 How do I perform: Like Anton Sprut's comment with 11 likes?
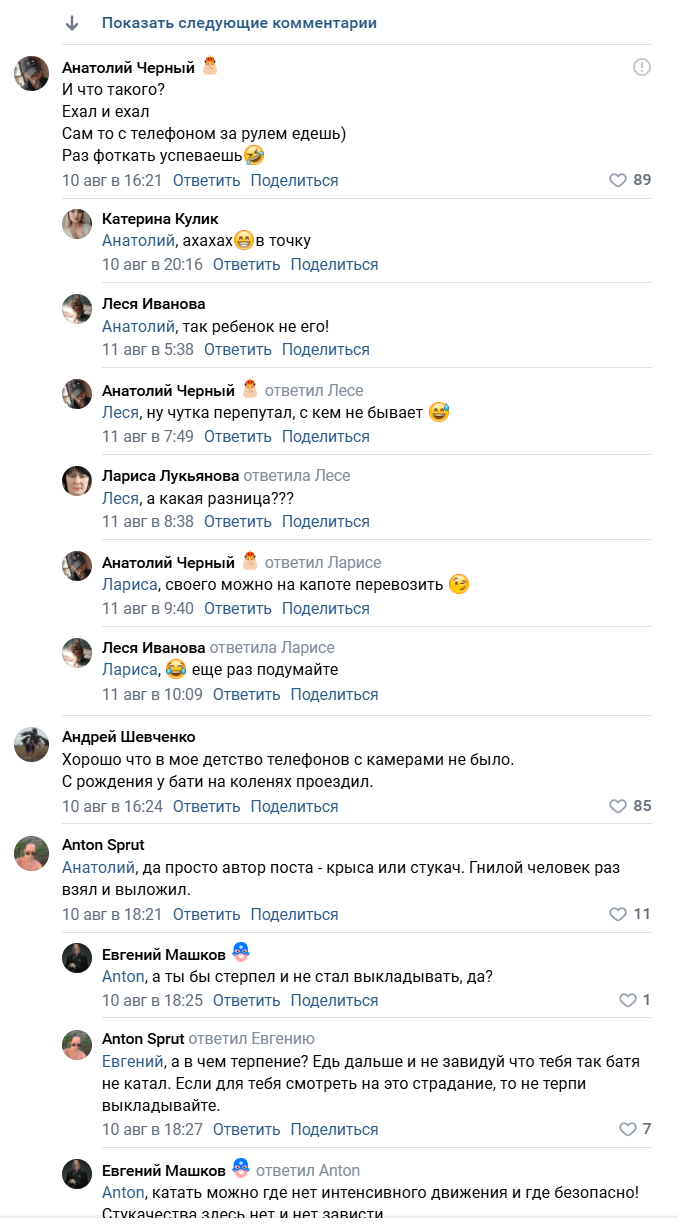(618, 914)
